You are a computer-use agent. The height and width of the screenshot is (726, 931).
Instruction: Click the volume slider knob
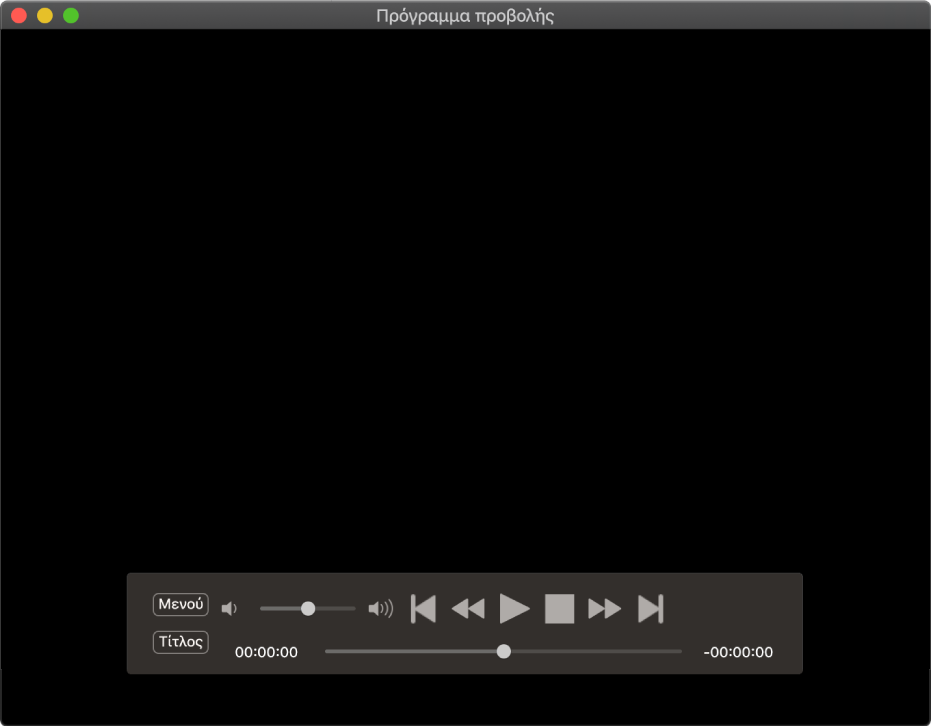coord(308,608)
